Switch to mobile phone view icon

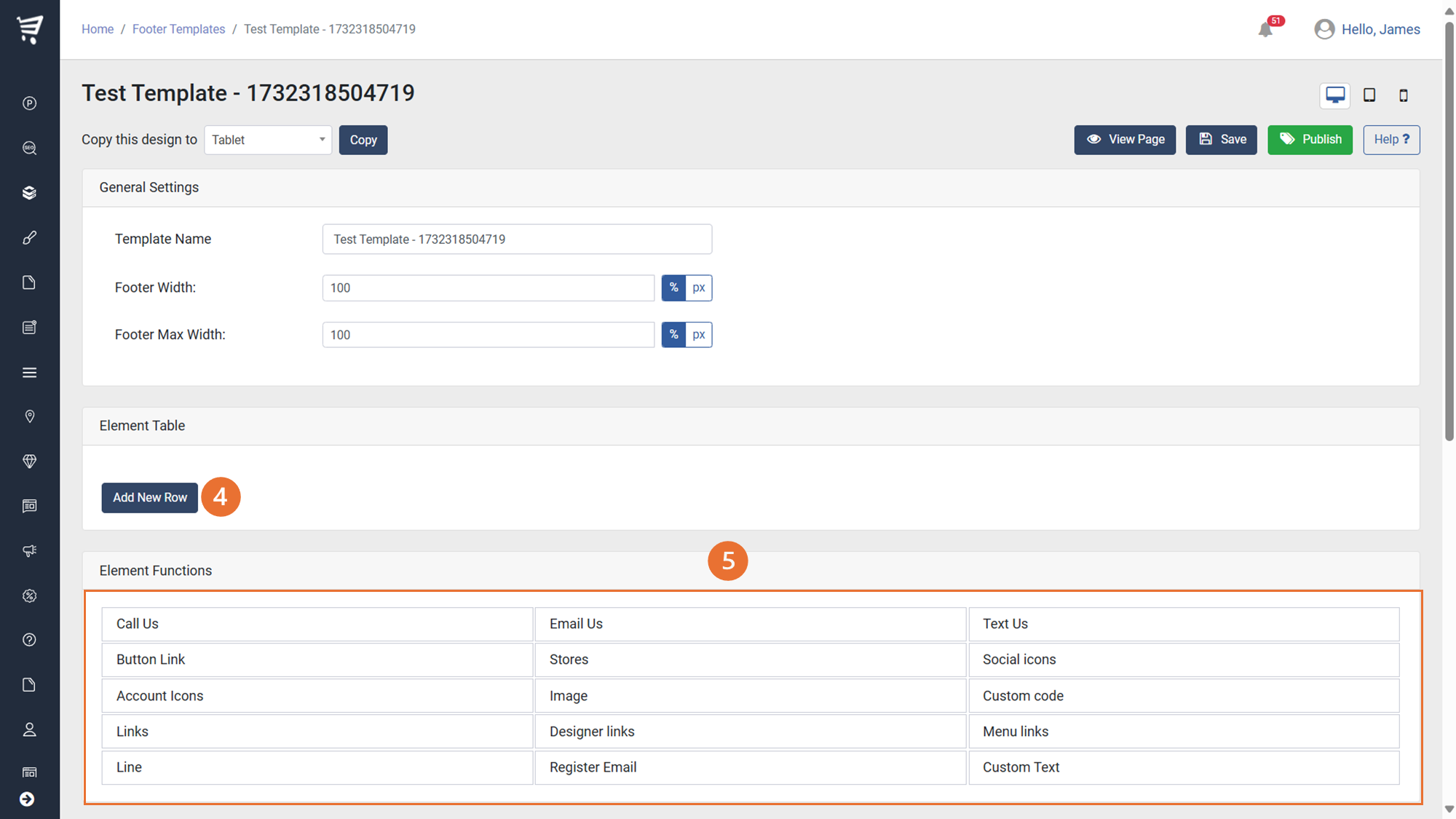1404,95
